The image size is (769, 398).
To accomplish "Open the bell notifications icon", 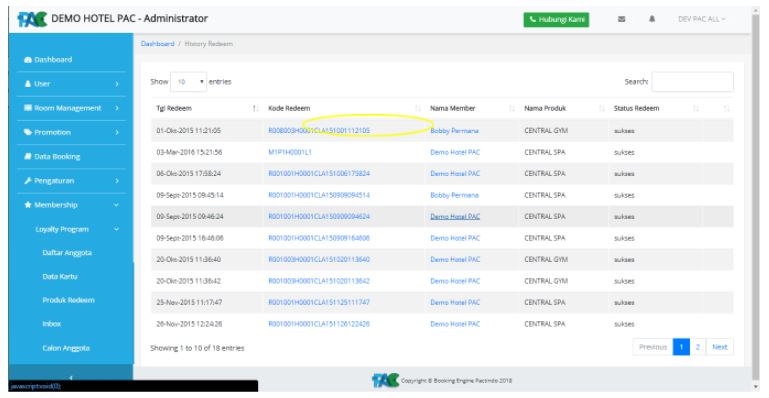I will point(652,19).
